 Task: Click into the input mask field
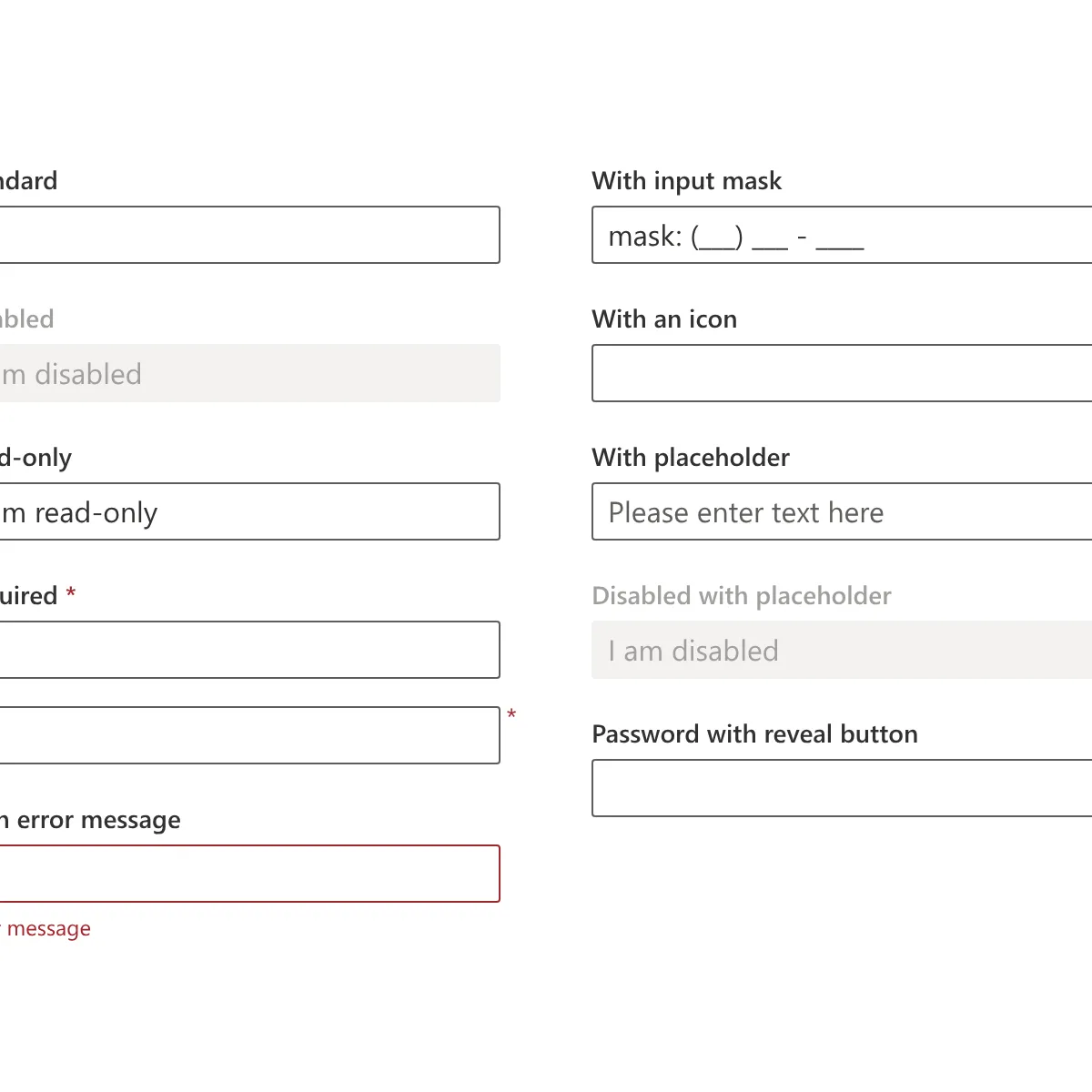[842, 235]
